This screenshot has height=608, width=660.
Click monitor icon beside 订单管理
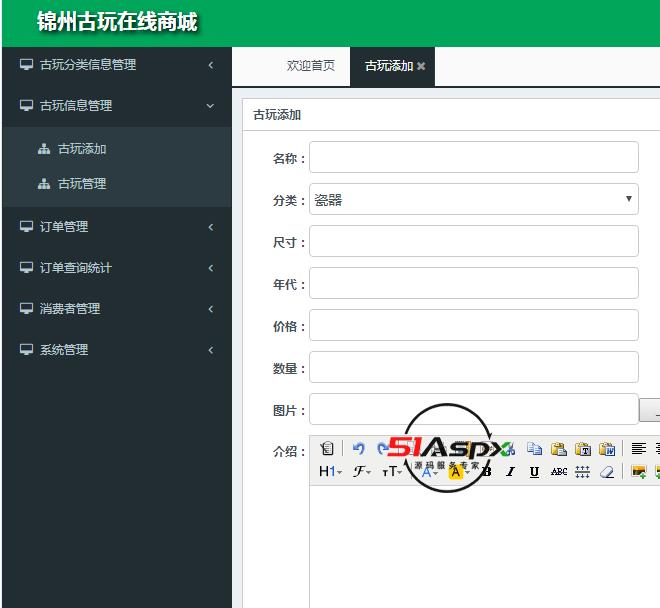(x=26, y=227)
